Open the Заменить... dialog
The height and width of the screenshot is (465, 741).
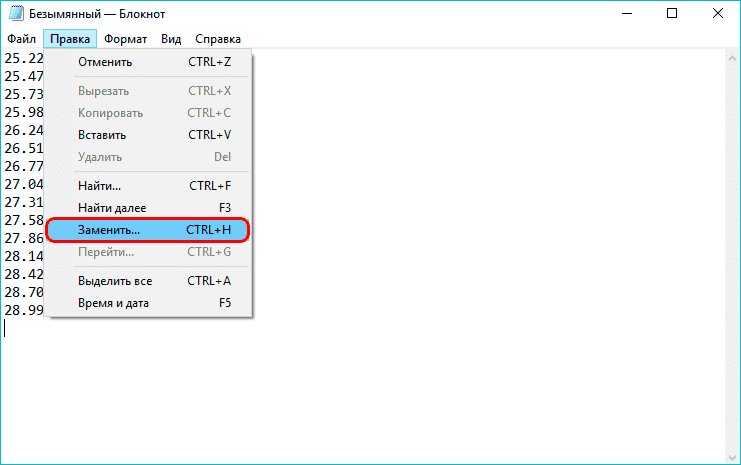109,230
